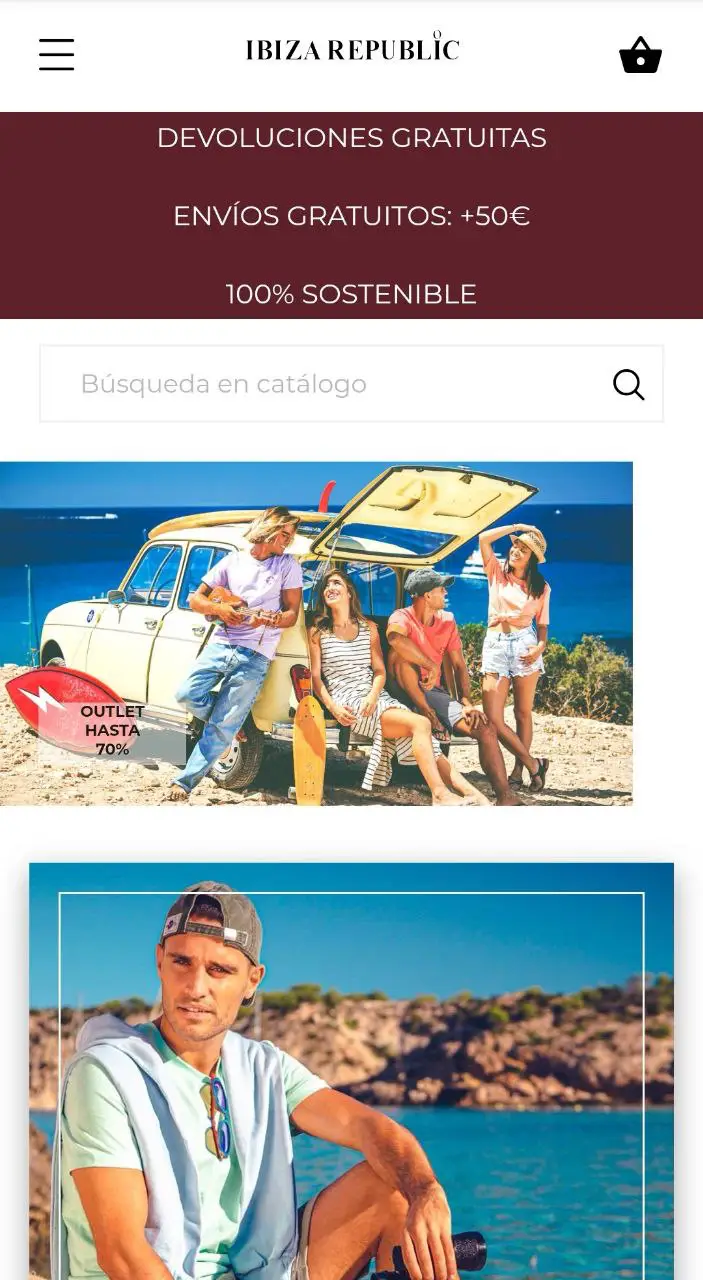Click the burgundy promotional banner background

click(x=351, y=215)
